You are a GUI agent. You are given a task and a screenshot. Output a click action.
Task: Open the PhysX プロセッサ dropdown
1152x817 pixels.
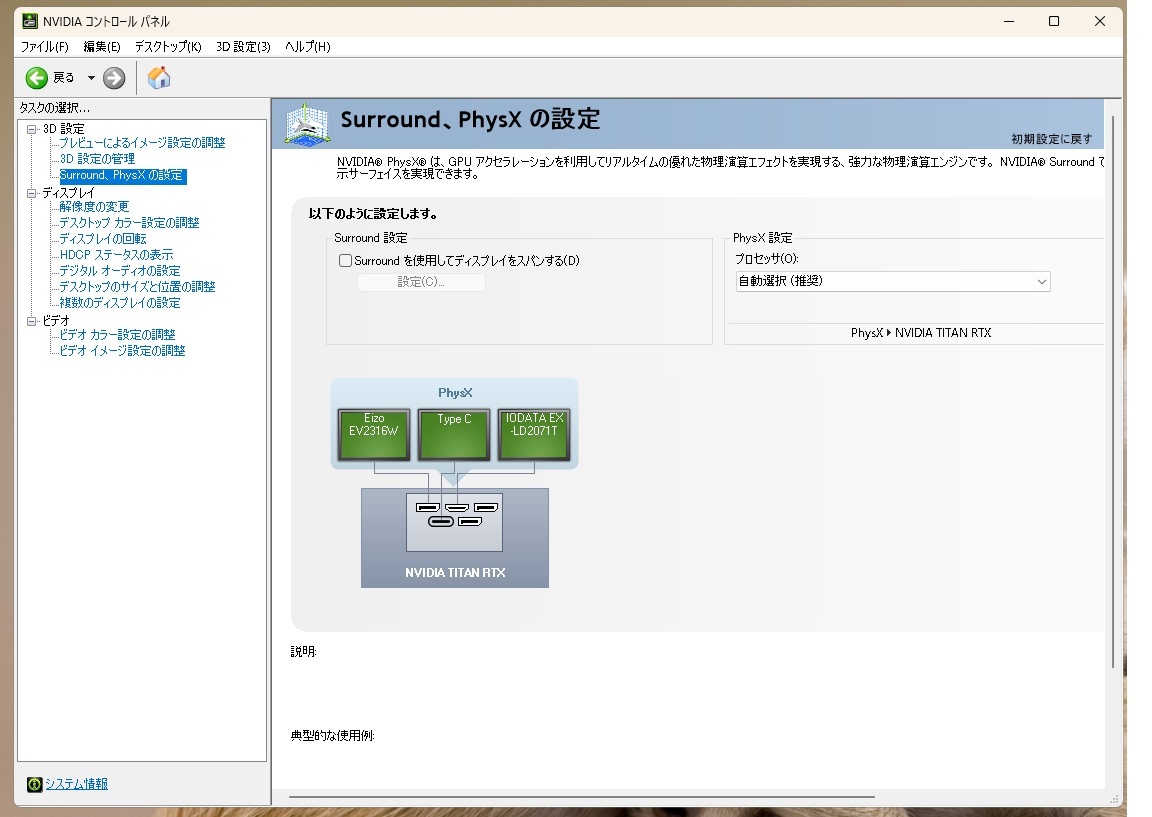[x=893, y=281]
